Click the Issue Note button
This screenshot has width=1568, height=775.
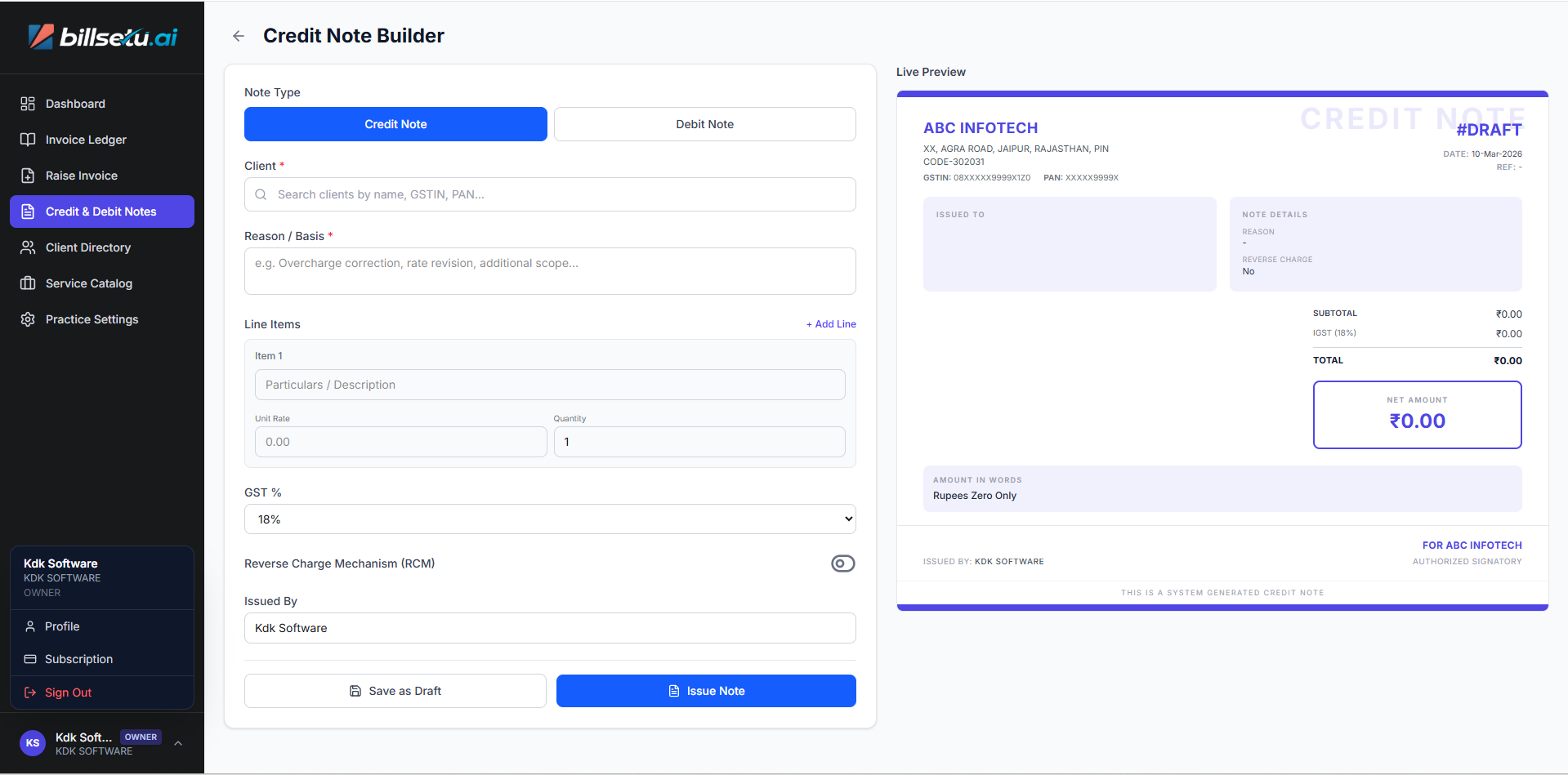[x=706, y=691]
